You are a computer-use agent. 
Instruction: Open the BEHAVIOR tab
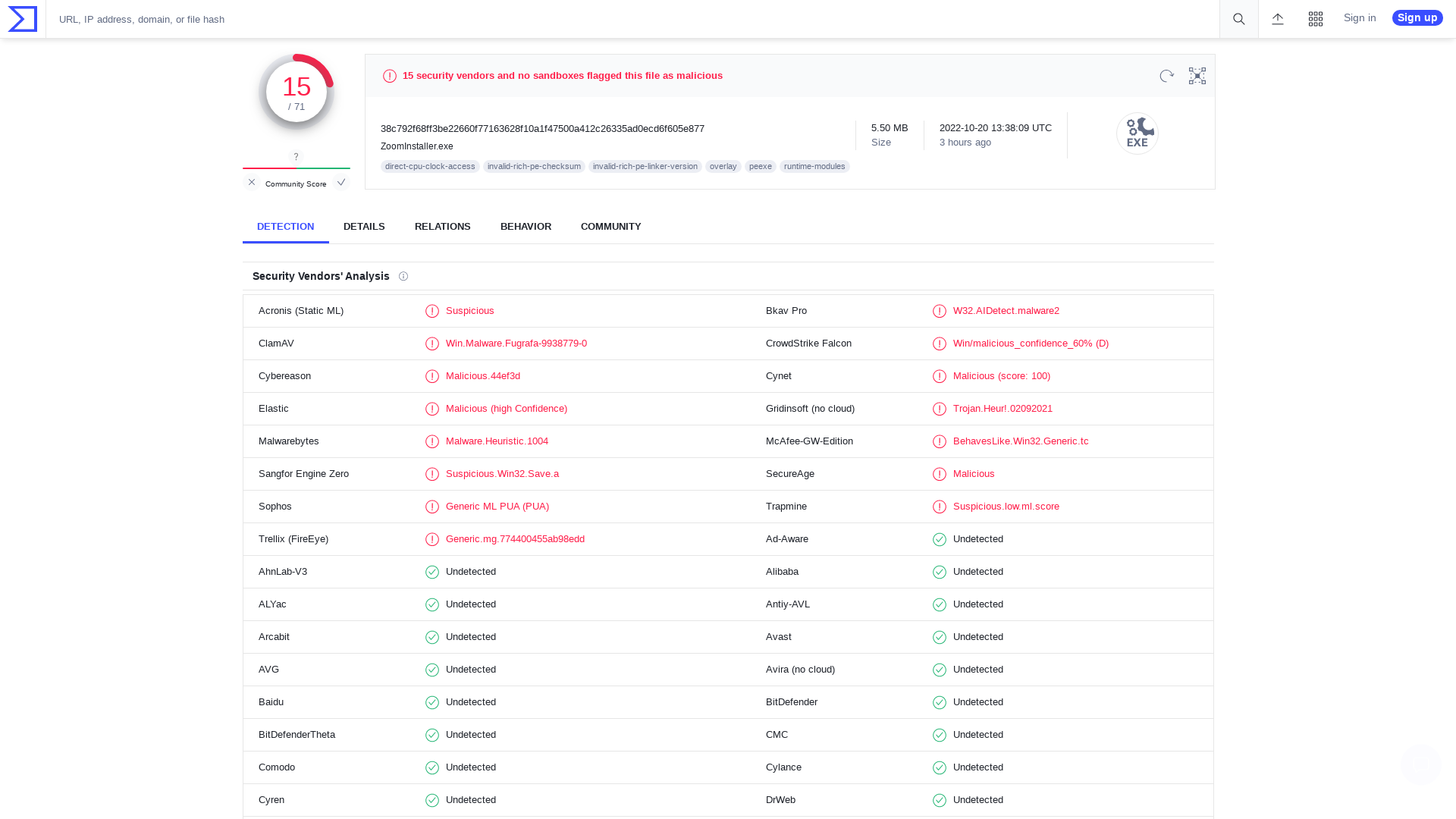[526, 226]
